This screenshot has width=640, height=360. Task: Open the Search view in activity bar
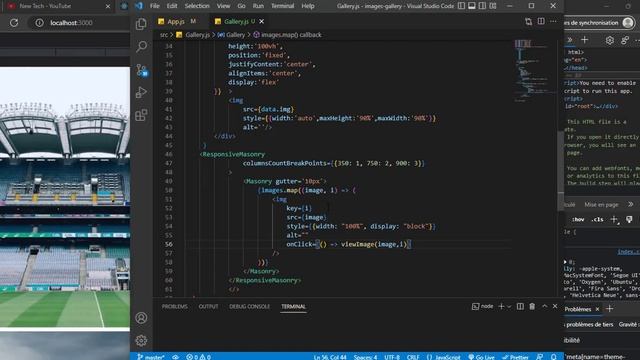(x=141, y=47)
